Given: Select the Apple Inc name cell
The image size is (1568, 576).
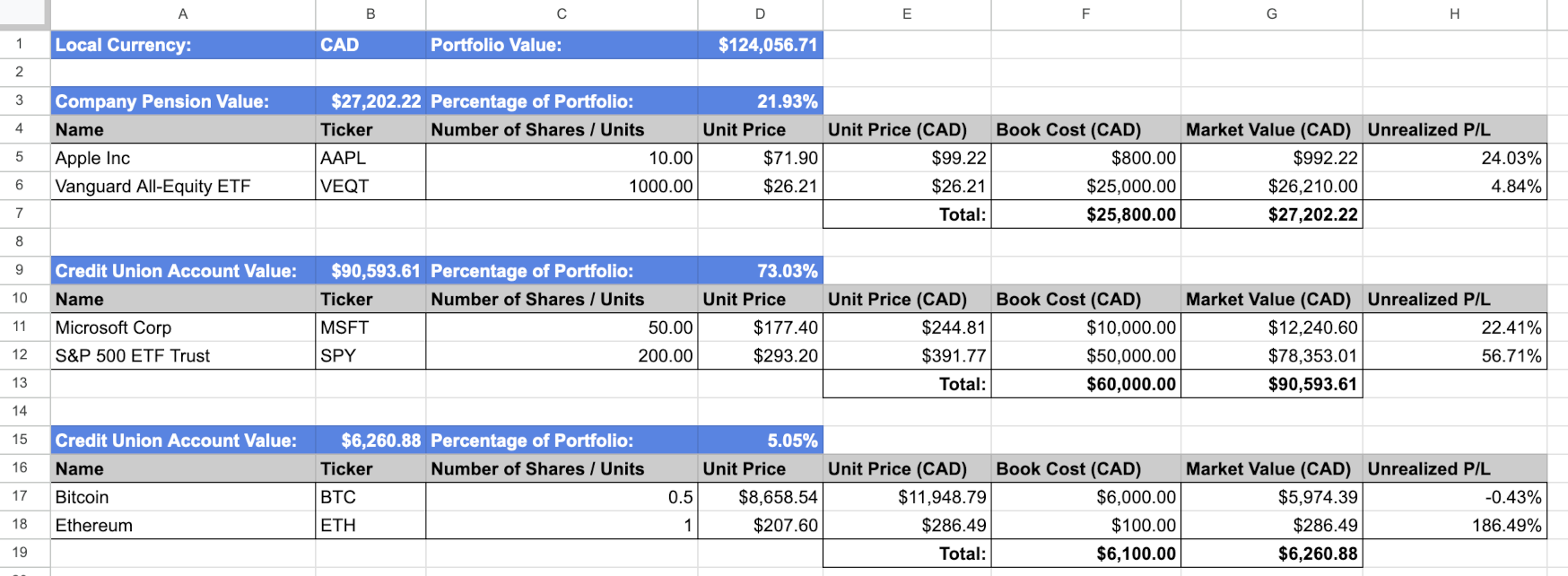Looking at the screenshot, I should pos(183,158).
